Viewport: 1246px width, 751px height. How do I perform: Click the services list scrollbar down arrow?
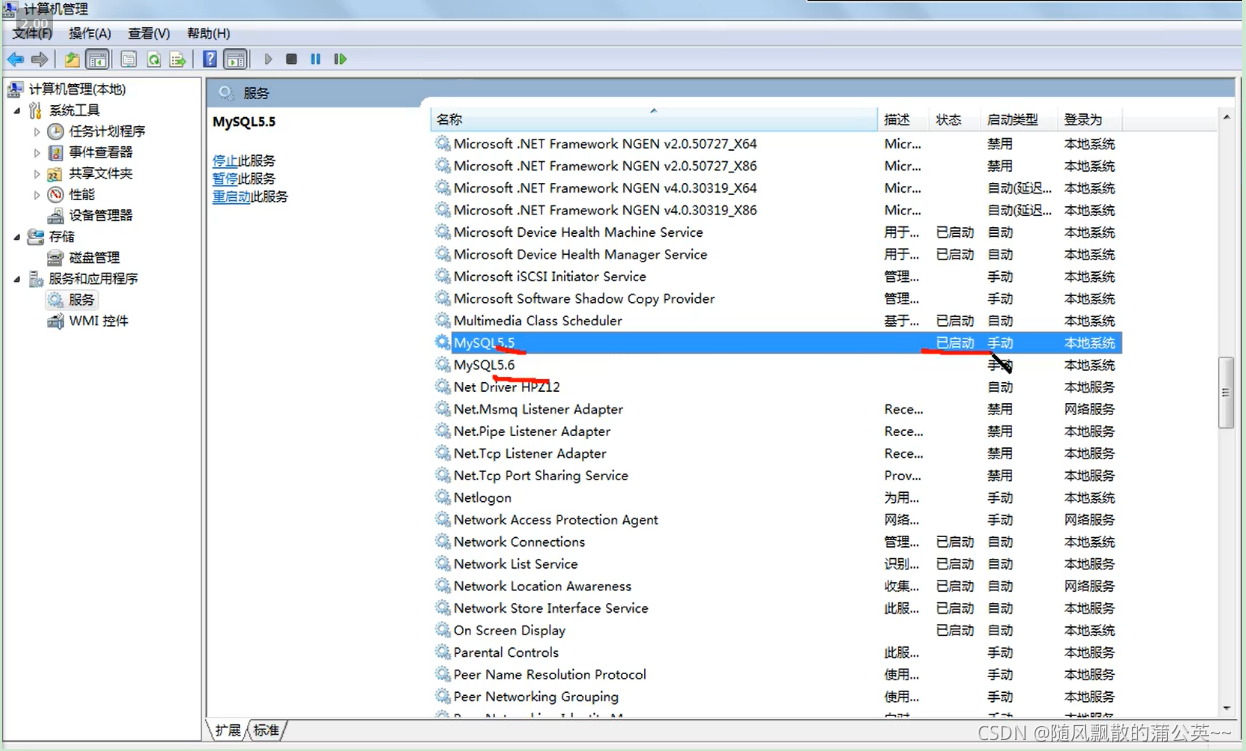coord(1226,707)
